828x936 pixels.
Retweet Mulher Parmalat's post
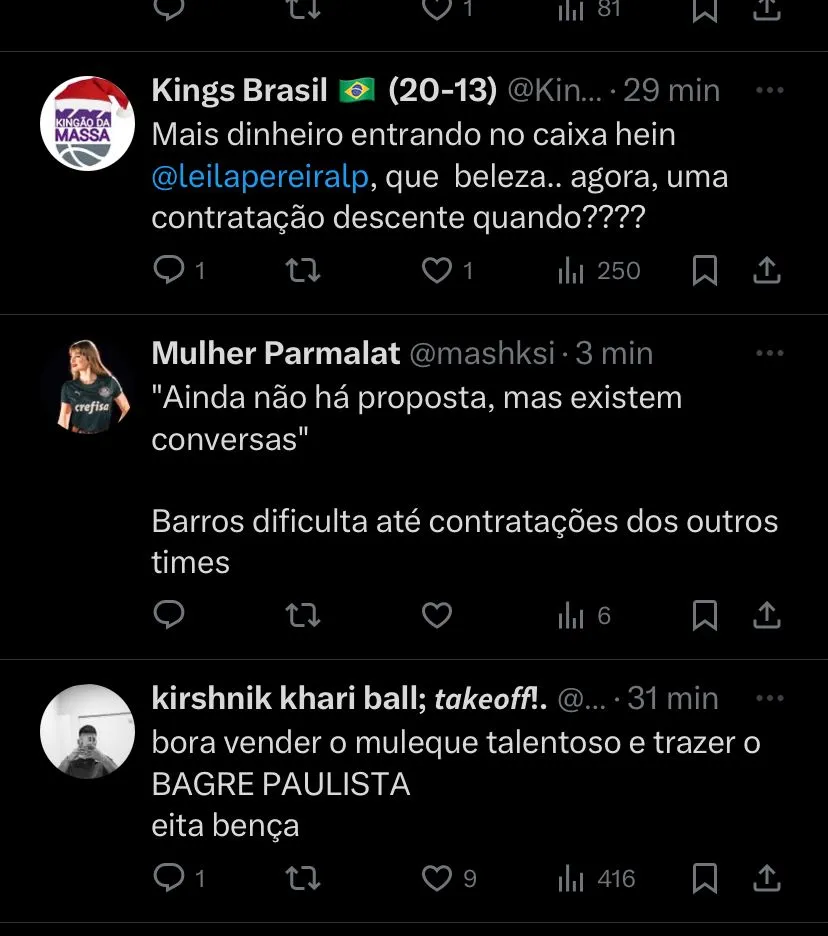pyautogui.click(x=302, y=616)
